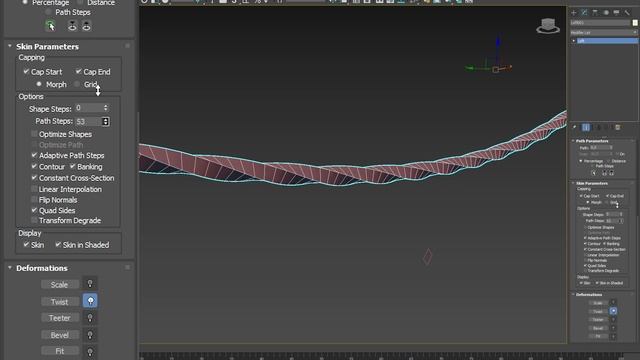Click the Pick Shape icon in right command panel
This screenshot has width=640, height=360.
point(594,173)
